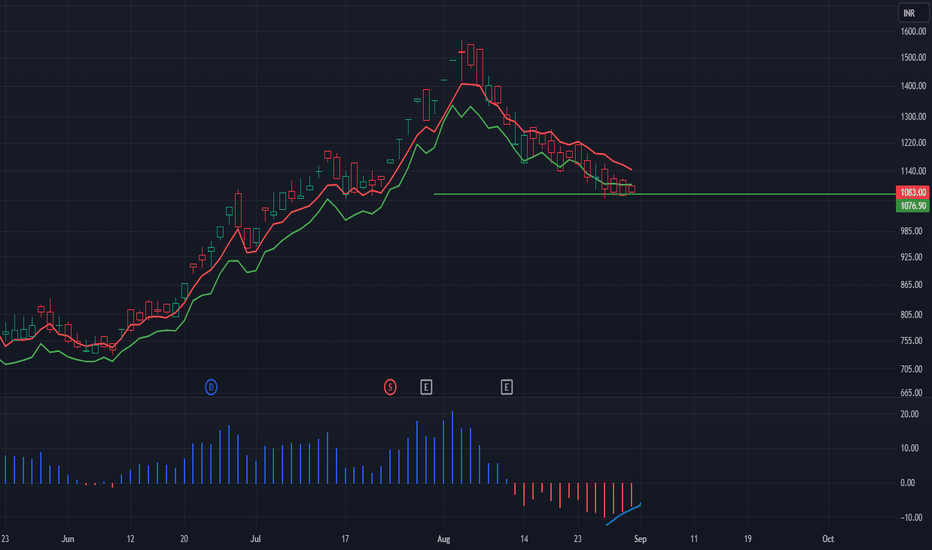This screenshot has height=550, width=932.
Task: Click the blue D dividend marker
Action: 211,388
